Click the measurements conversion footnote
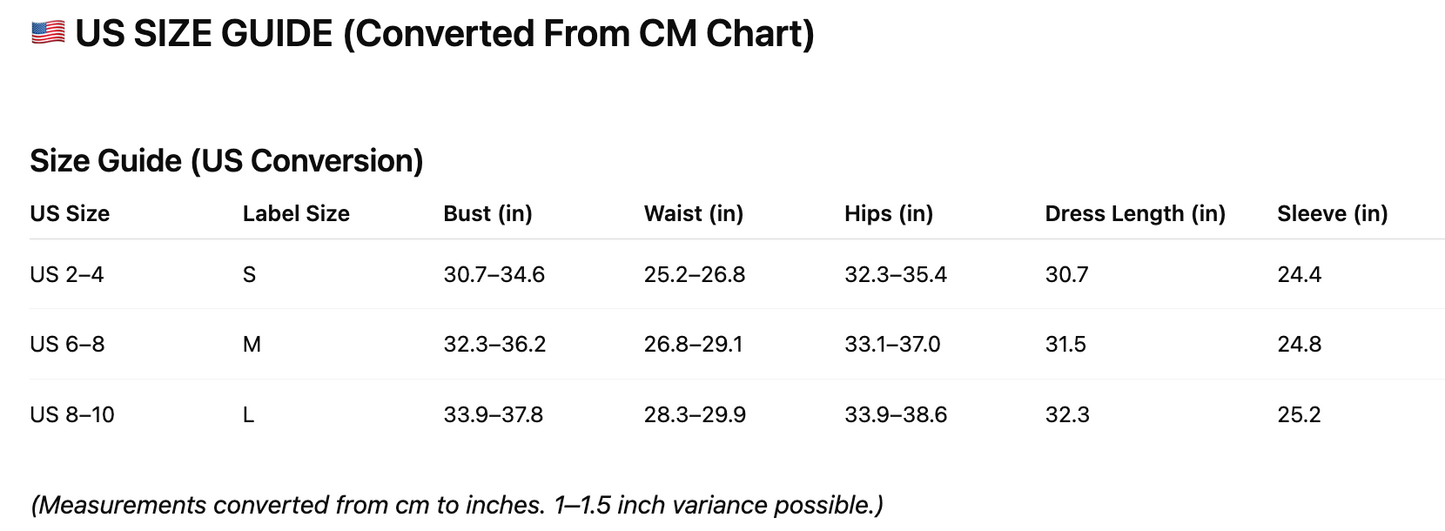 [457, 505]
